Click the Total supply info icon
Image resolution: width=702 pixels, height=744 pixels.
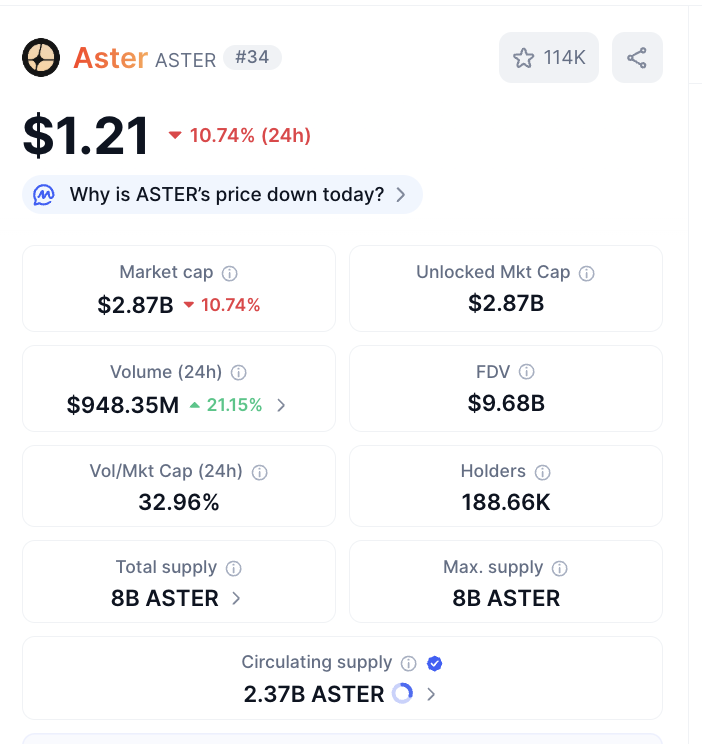234,568
